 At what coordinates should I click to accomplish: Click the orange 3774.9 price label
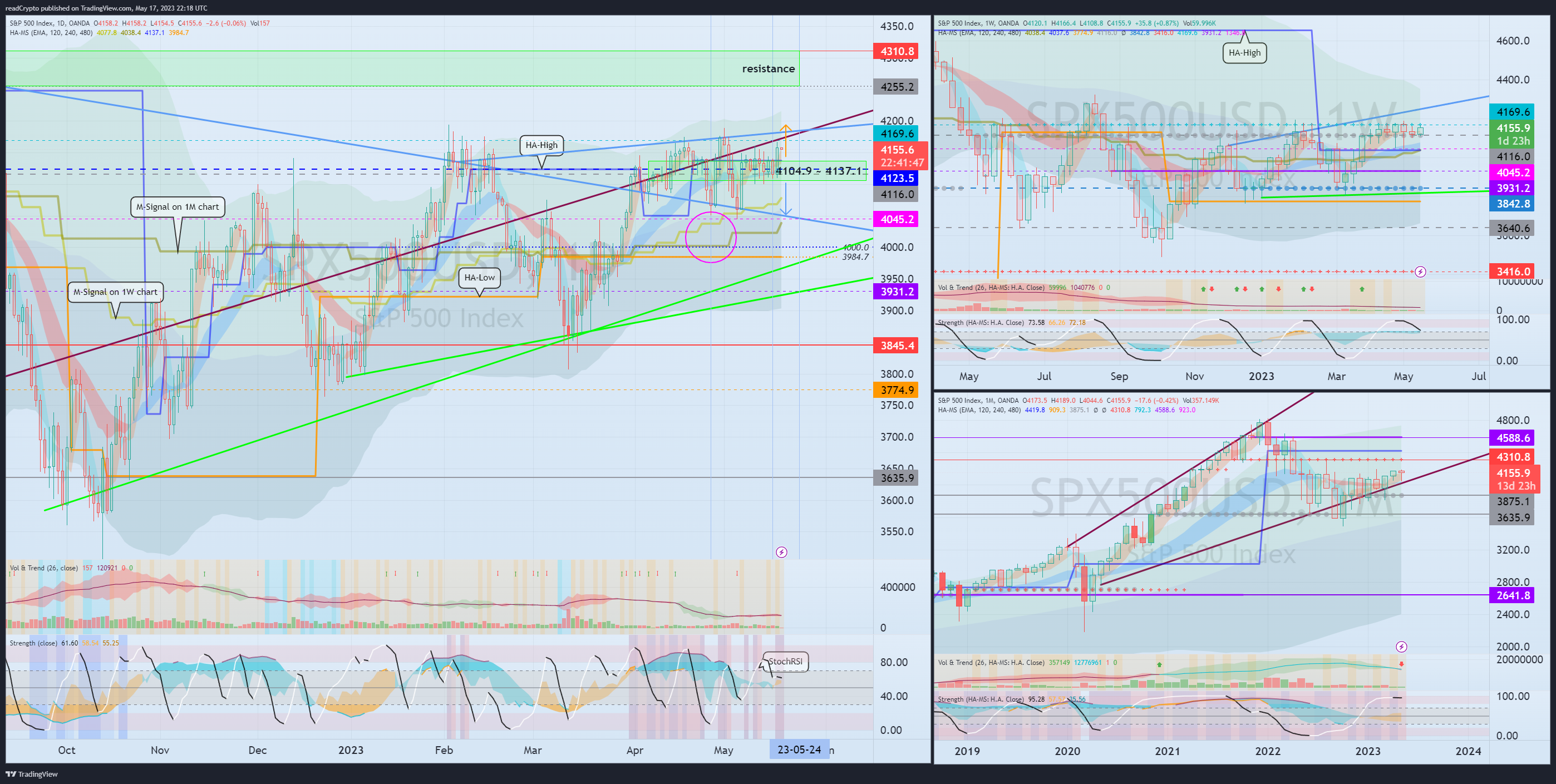coord(897,390)
